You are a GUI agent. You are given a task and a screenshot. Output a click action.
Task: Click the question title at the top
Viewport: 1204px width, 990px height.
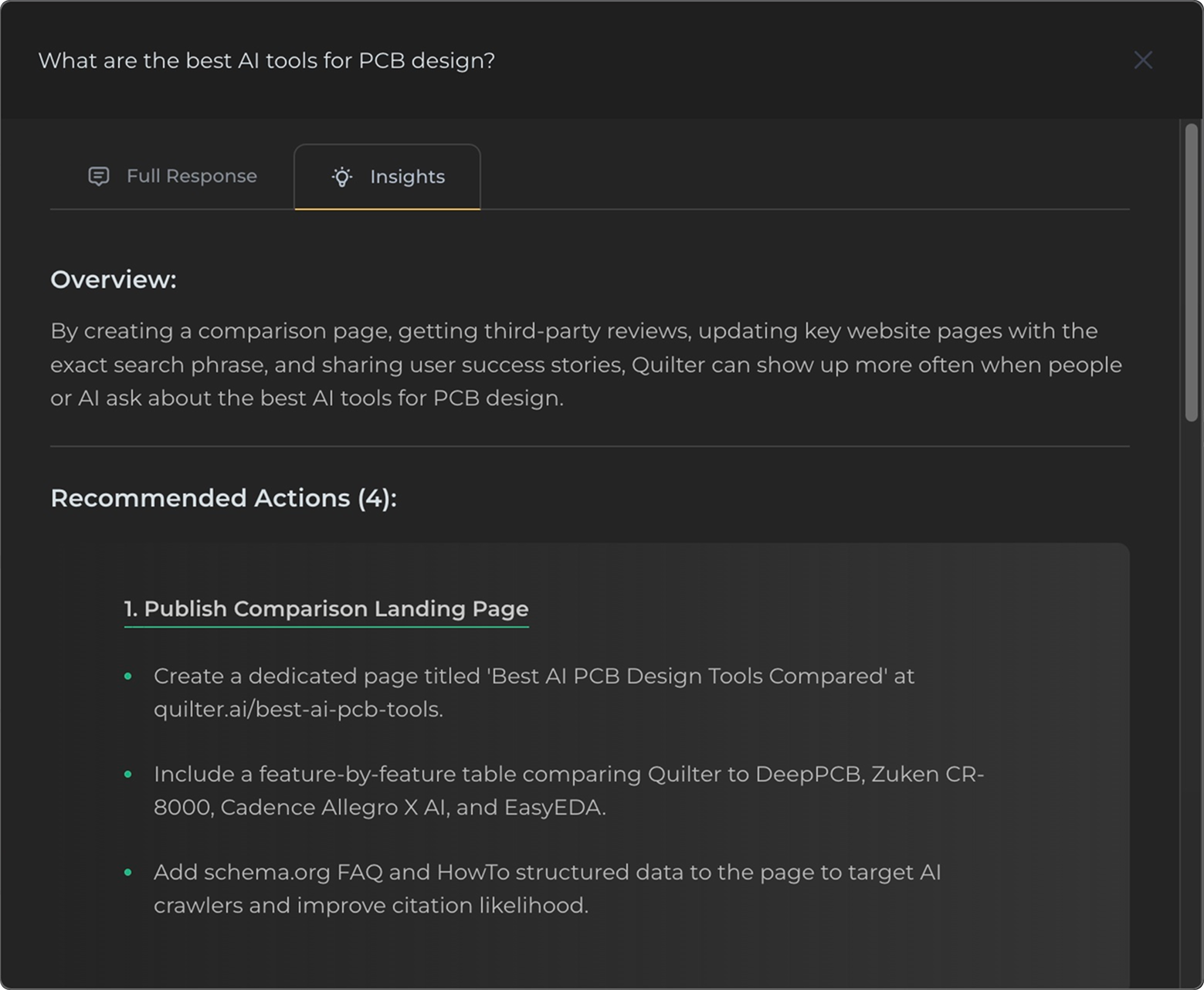pos(267,60)
